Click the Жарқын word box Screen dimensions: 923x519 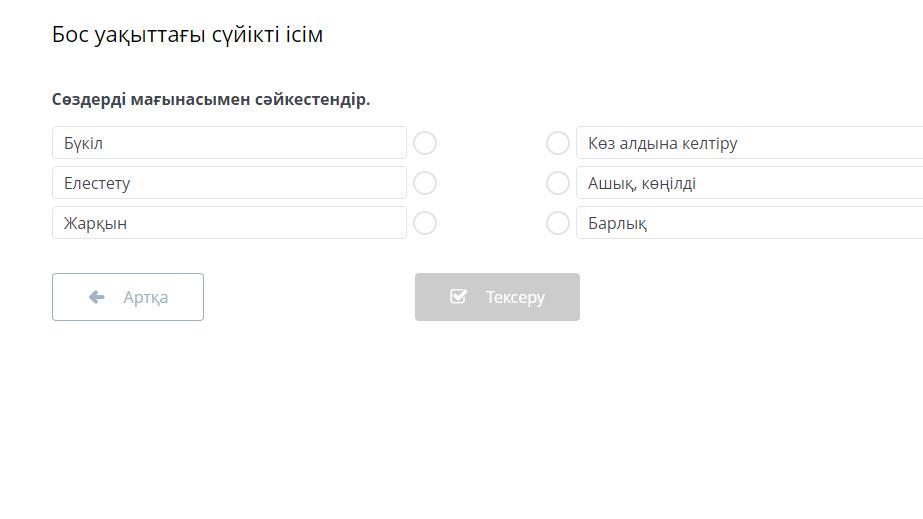point(229,223)
